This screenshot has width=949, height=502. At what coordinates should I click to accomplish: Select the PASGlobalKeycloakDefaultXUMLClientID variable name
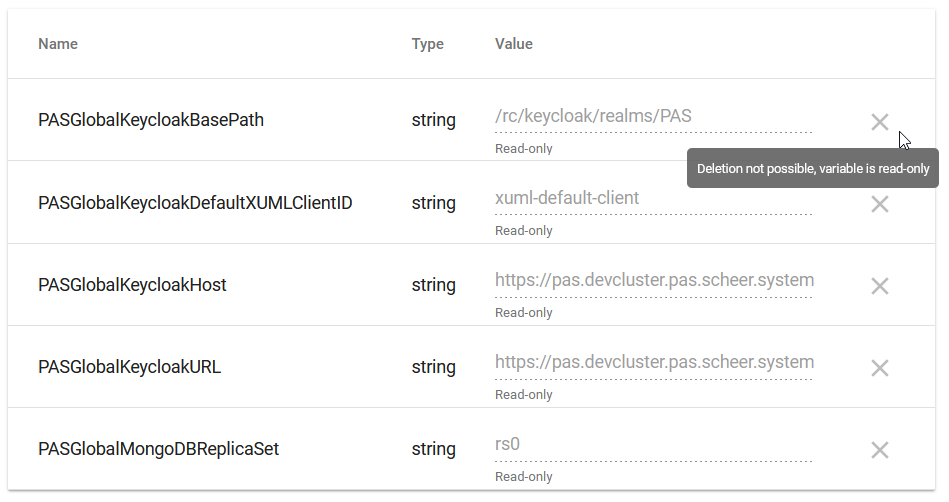tap(195, 203)
